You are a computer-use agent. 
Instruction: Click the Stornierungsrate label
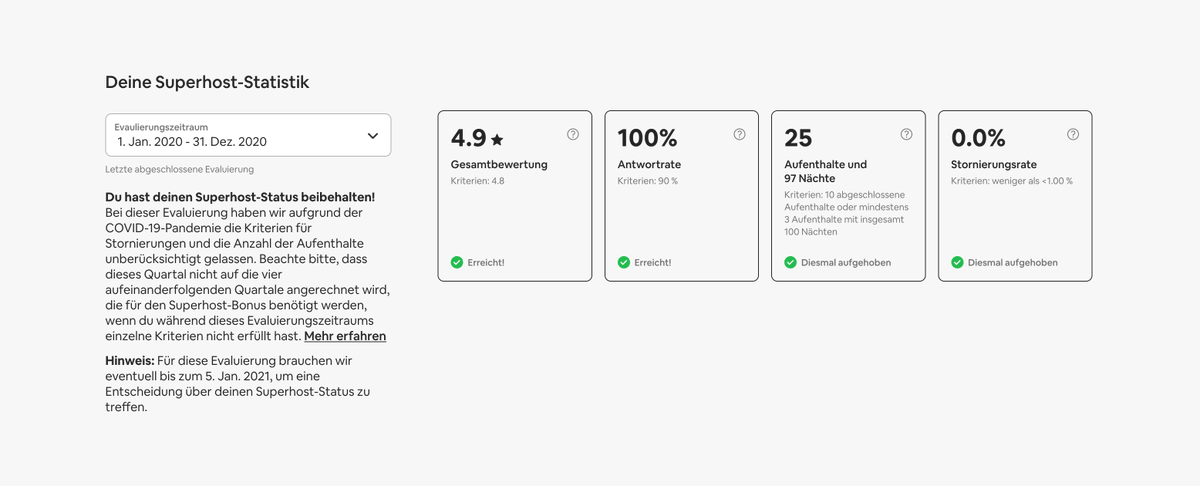[x=994, y=164]
